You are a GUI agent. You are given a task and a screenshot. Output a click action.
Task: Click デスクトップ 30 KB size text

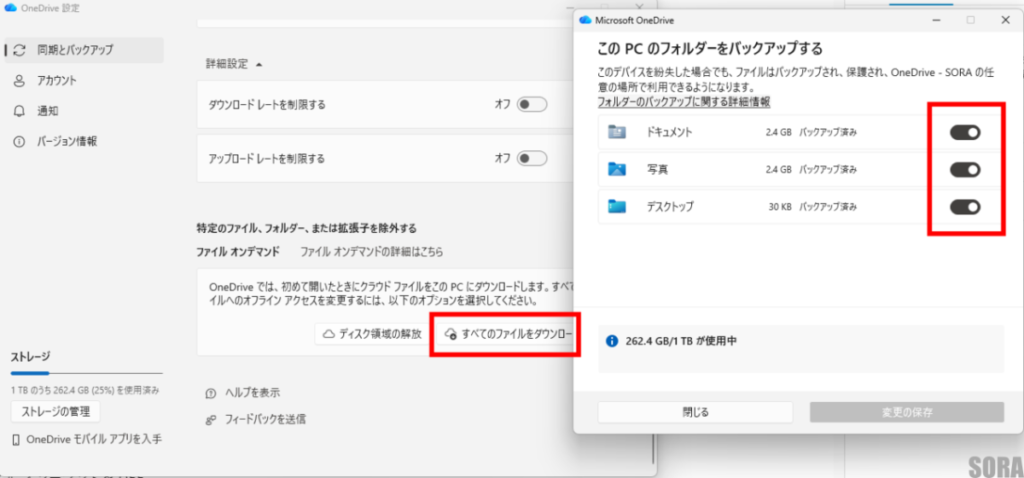pos(780,207)
